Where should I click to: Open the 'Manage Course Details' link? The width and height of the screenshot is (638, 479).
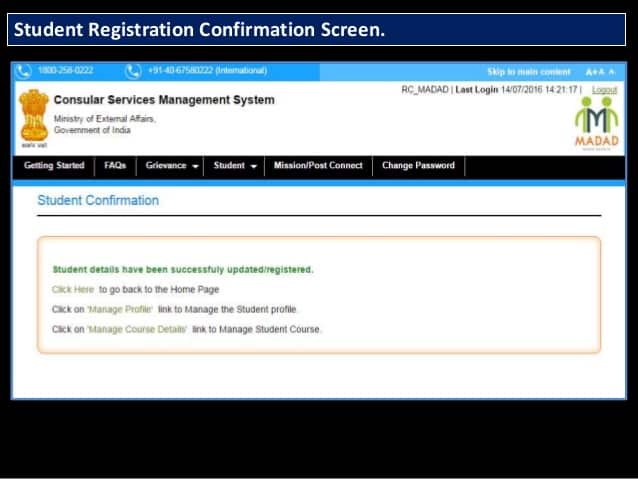(x=137, y=329)
